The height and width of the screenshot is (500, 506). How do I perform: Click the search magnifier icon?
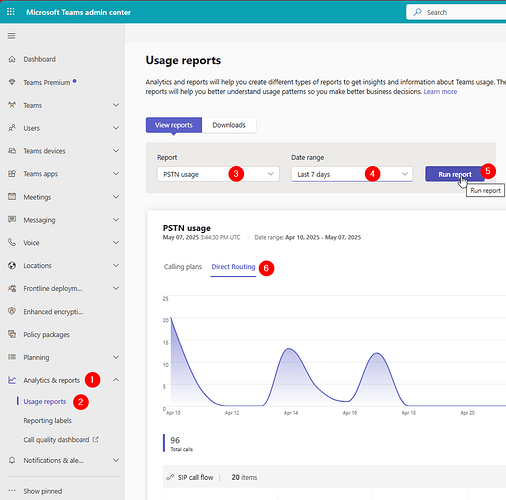417,12
